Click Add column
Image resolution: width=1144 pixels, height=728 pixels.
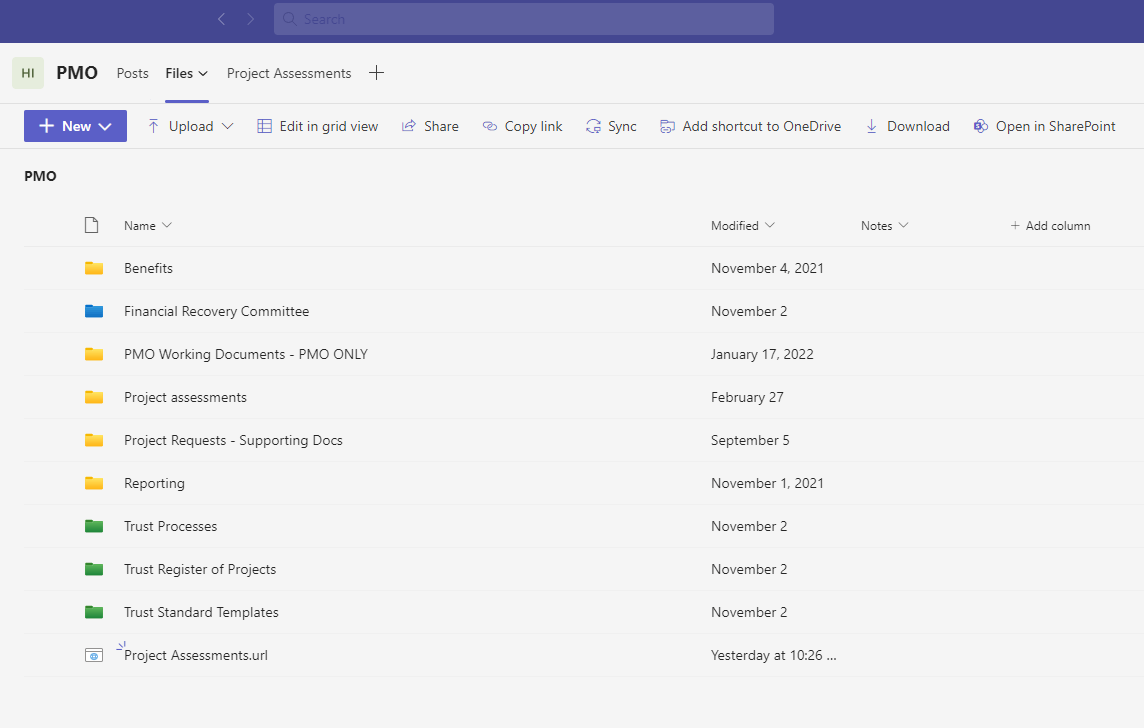1050,225
